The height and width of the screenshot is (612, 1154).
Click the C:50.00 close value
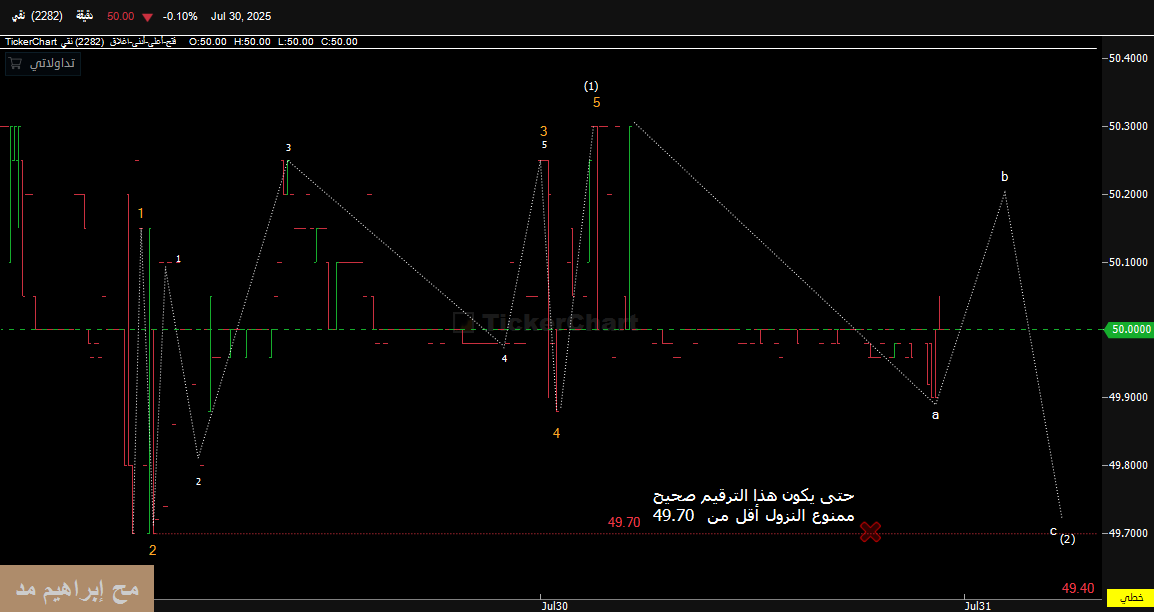(339, 42)
